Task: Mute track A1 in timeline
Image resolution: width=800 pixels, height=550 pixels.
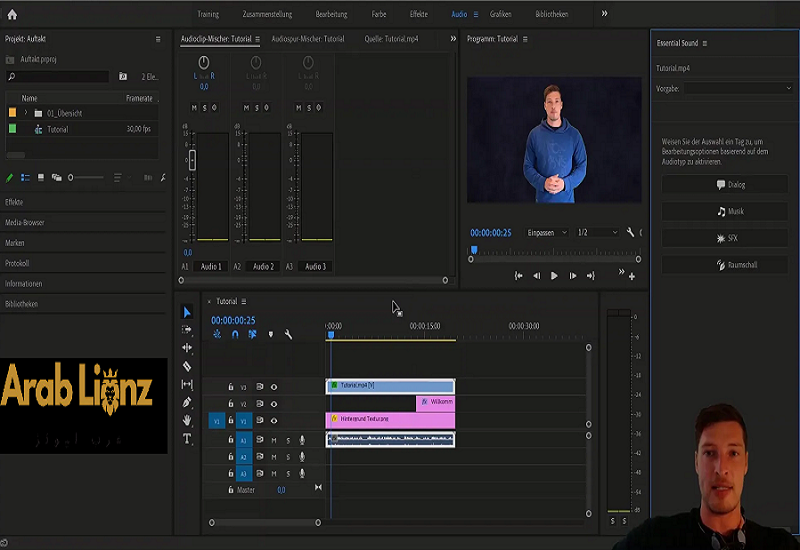Action: pyautogui.click(x=274, y=440)
